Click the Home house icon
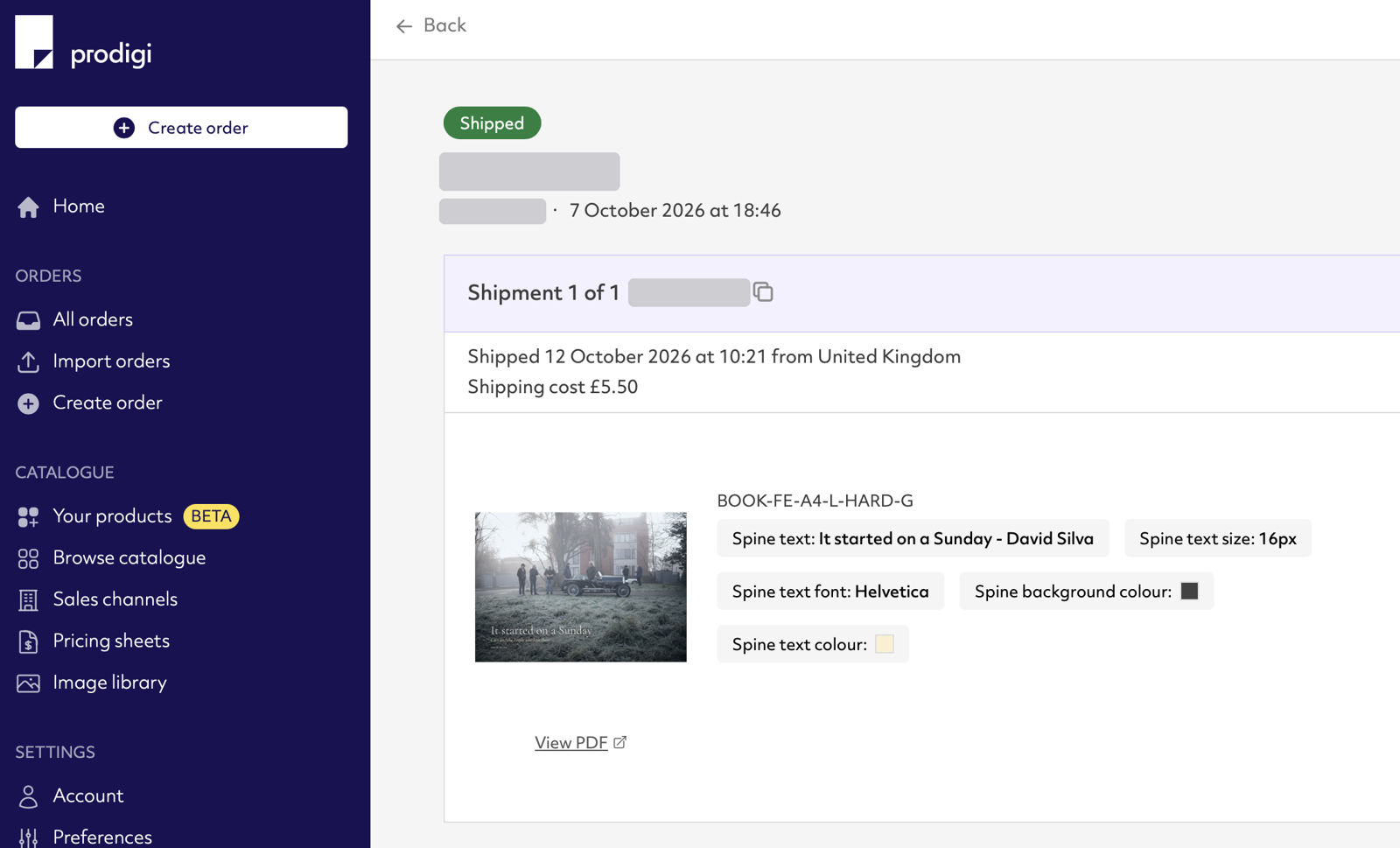Viewport: 1400px width, 848px height. (x=28, y=207)
